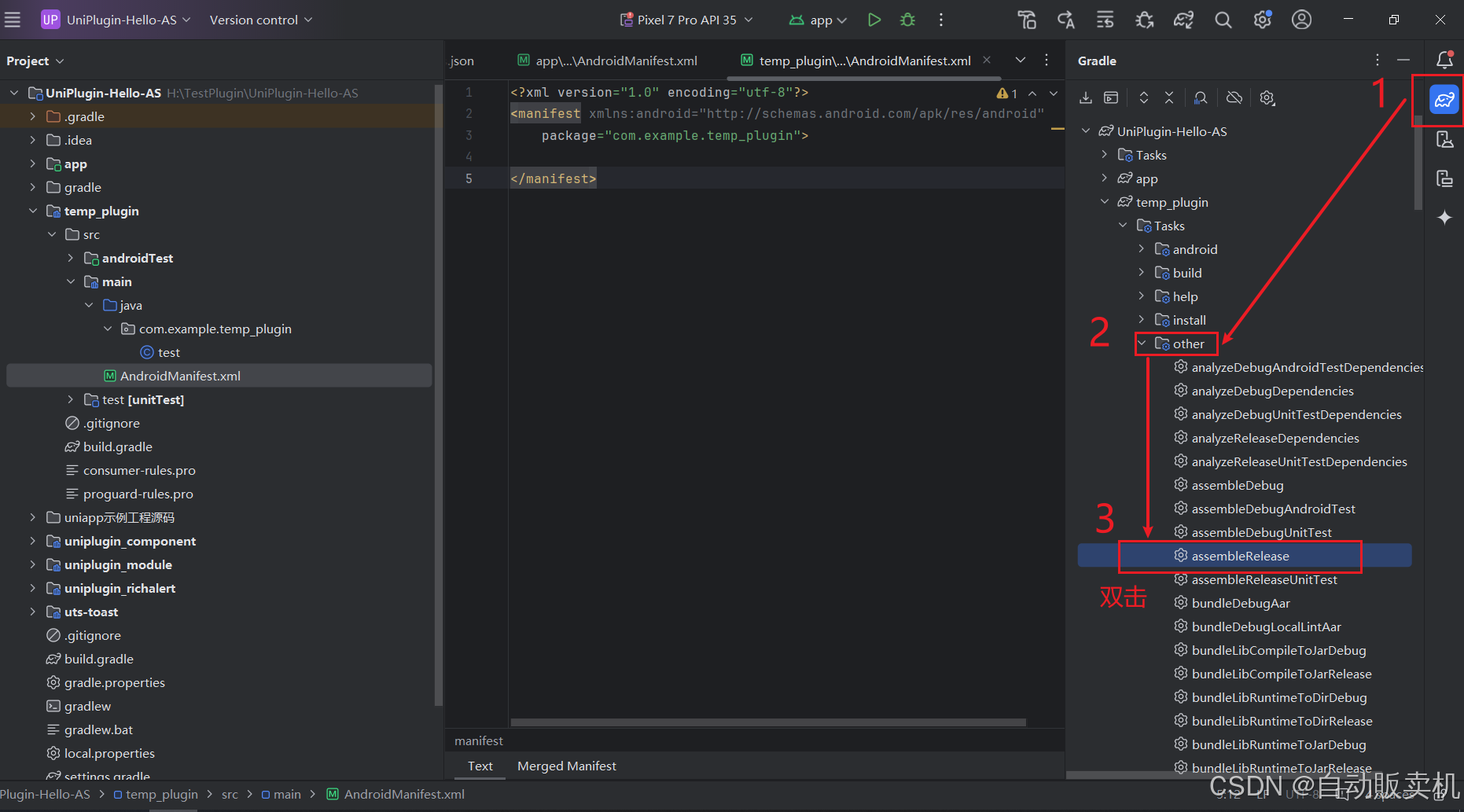Expand the androidTest folder
This screenshot has height=812, width=1464.
[x=70, y=258]
